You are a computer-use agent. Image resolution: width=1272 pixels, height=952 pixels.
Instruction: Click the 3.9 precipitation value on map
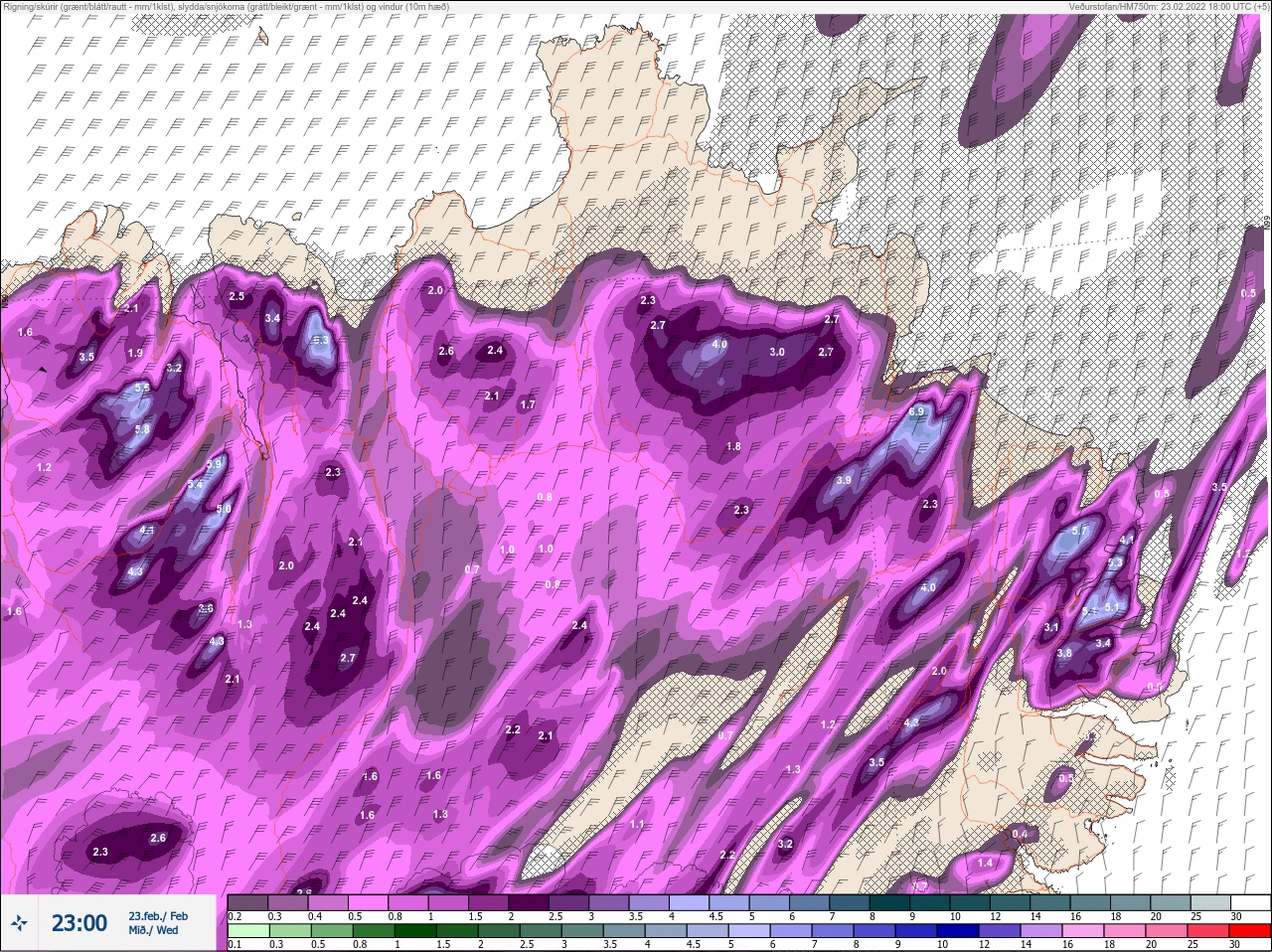pyautogui.click(x=844, y=480)
